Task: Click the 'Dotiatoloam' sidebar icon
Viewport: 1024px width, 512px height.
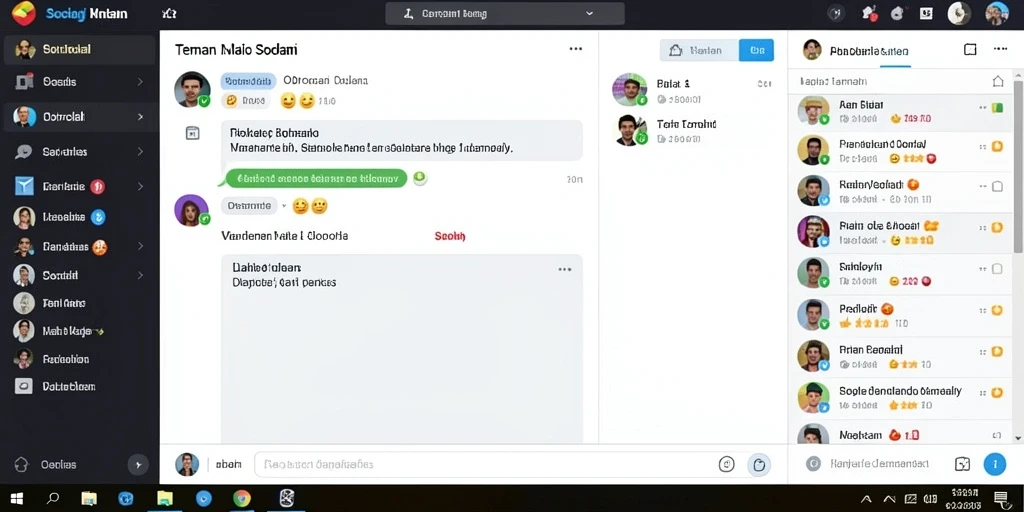Action: 24,386
